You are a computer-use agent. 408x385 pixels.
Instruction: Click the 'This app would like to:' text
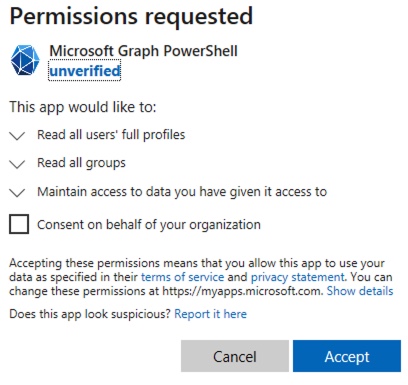83,107
